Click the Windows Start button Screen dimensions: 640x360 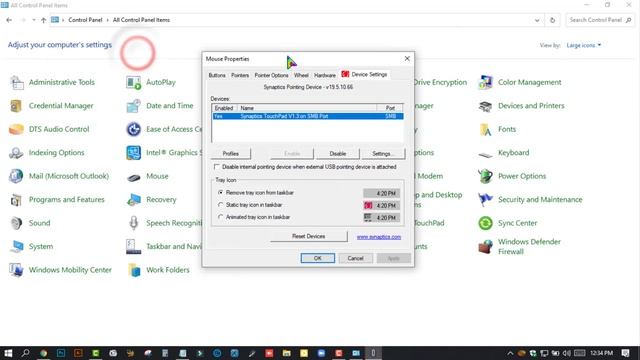(8, 353)
